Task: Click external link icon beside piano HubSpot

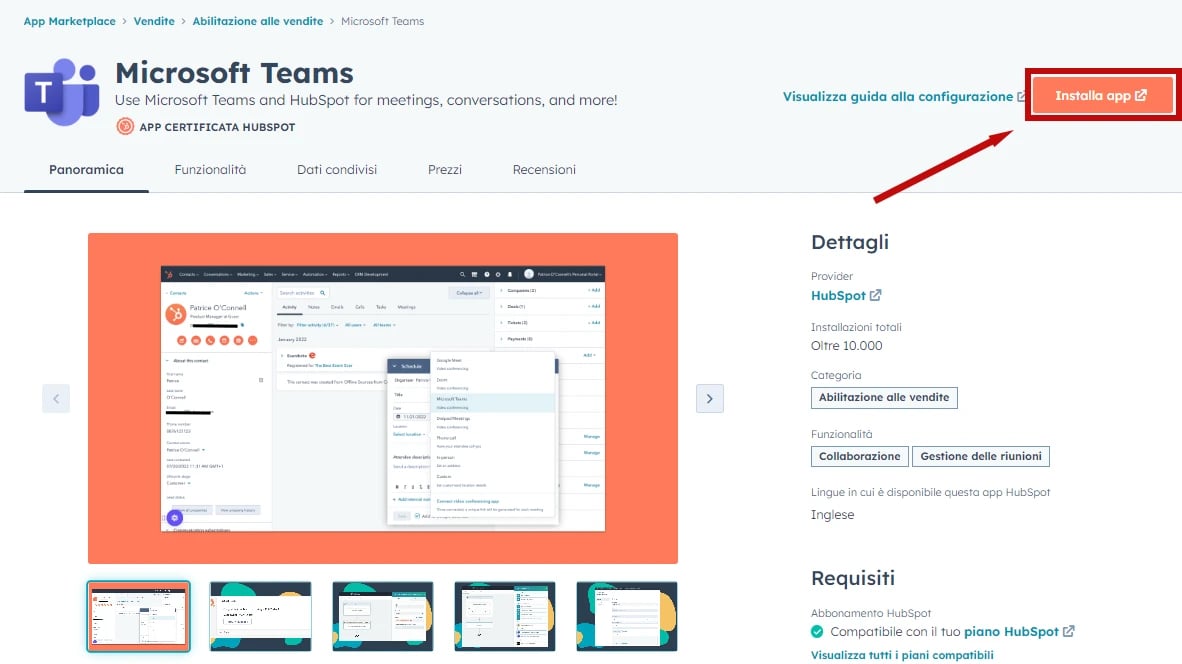Action: point(1069,632)
